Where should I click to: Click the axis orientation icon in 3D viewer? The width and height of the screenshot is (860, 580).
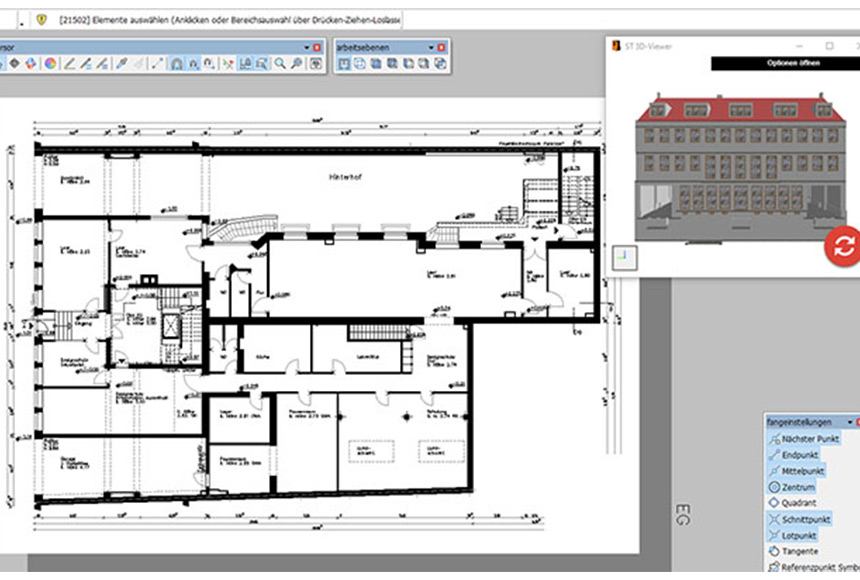pos(622,257)
